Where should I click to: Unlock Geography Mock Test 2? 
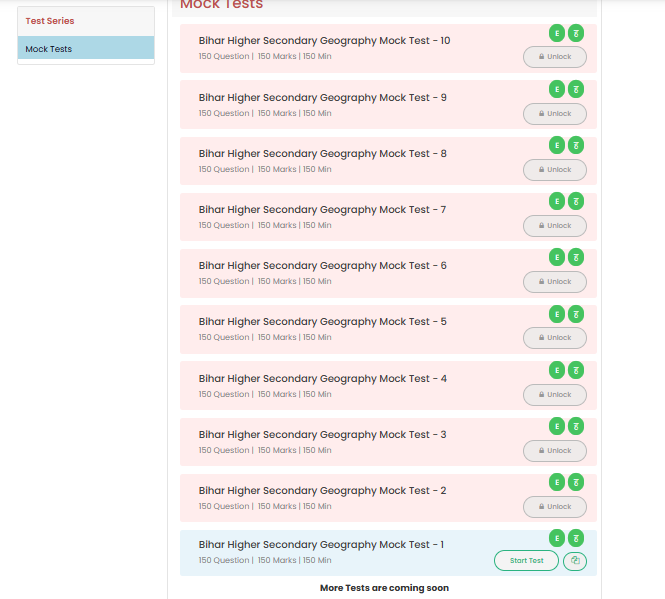coord(555,506)
